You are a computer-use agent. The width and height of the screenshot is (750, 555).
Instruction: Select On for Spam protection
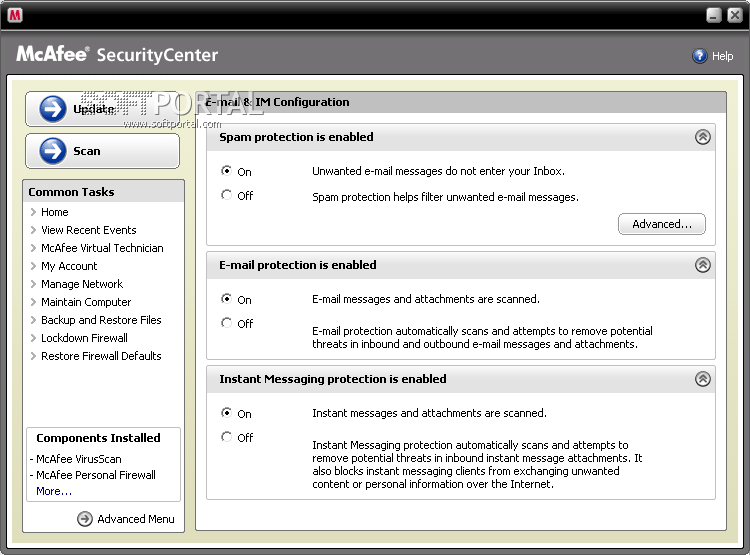[x=226, y=171]
